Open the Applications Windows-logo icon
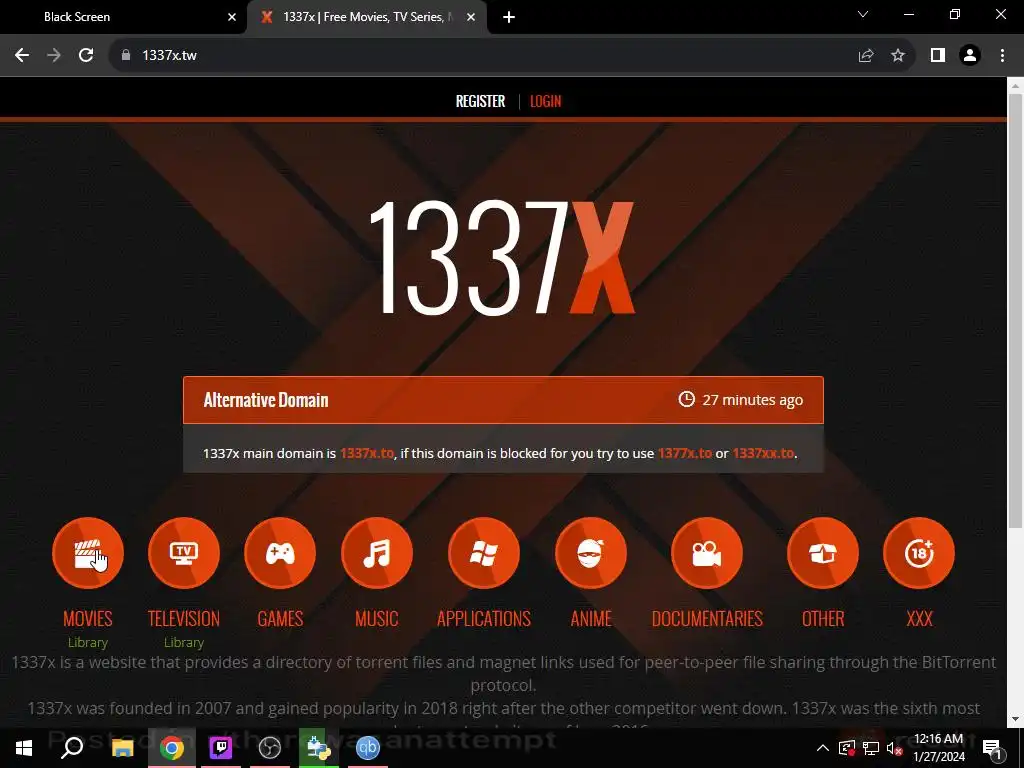The height and width of the screenshot is (768, 1024). [484, 553]
